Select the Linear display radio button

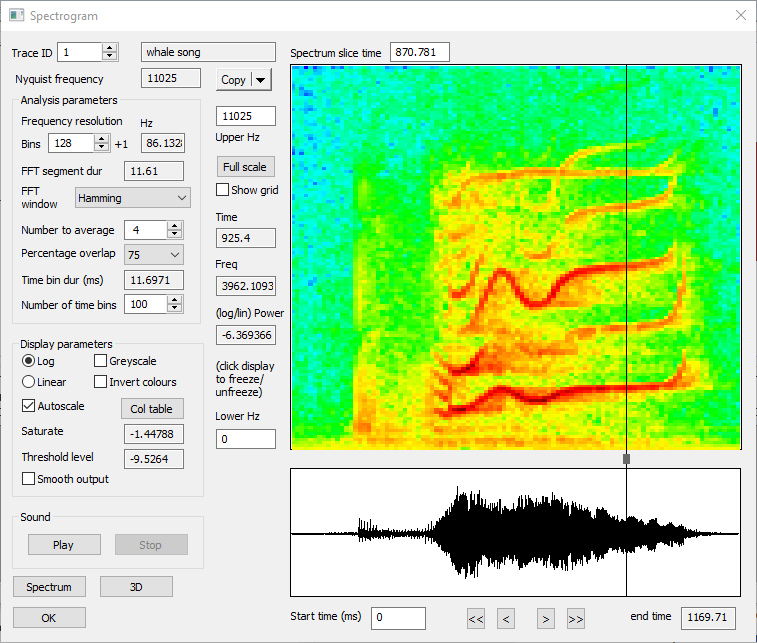(28, 382)
